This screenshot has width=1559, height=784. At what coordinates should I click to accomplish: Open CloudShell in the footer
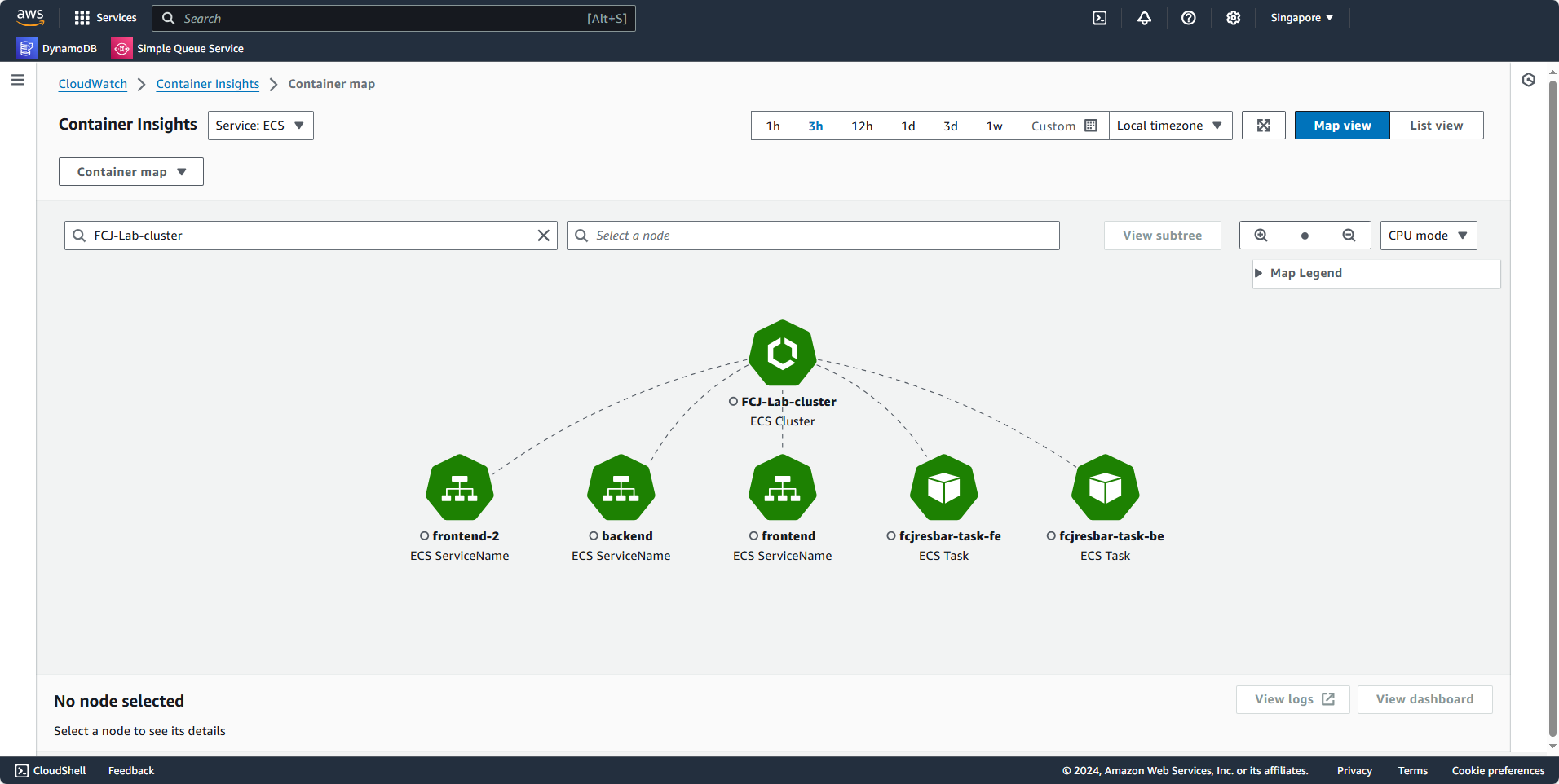[51, 770]
